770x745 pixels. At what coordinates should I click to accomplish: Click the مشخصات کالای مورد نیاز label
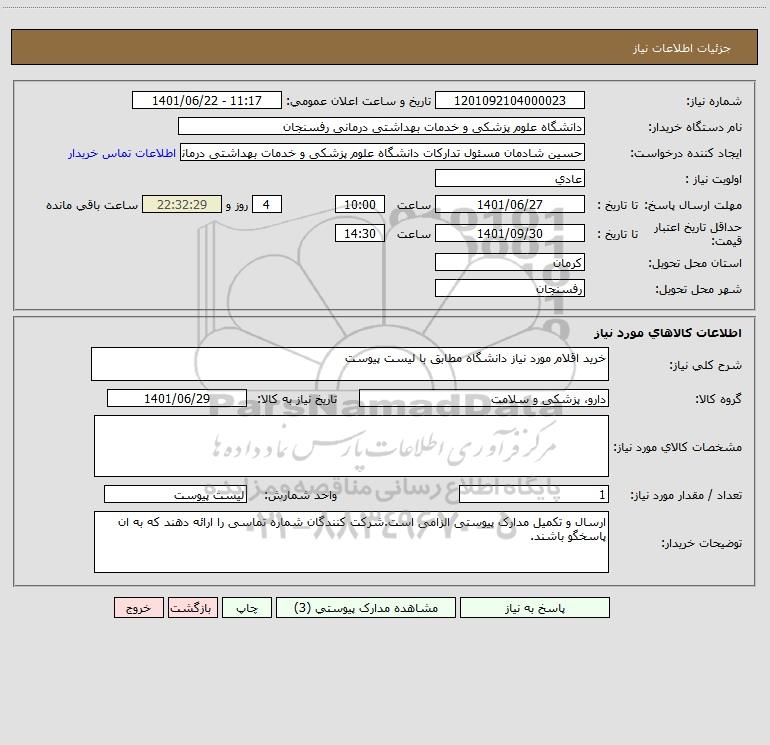[678, 447]
